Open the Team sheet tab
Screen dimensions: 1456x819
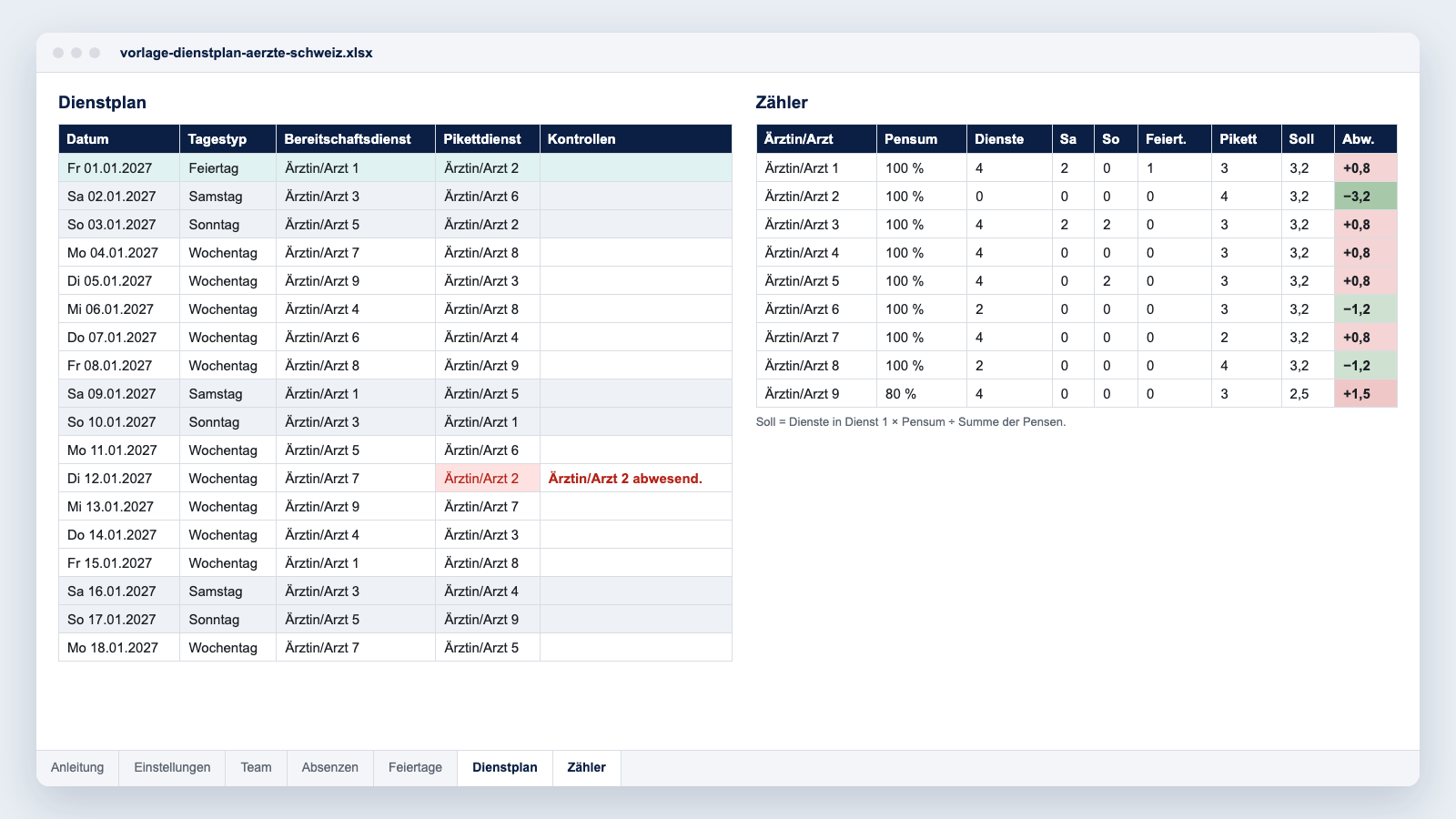256,767
